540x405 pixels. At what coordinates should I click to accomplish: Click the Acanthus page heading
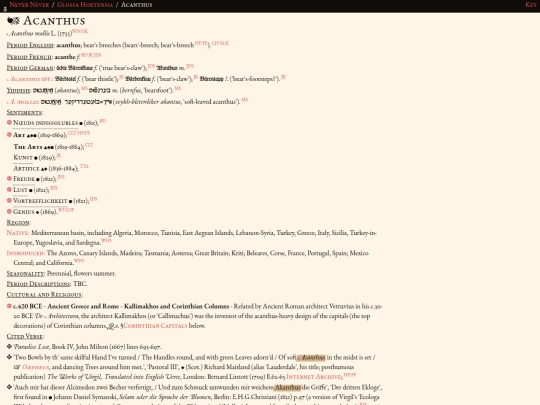(x=54, y=21)
